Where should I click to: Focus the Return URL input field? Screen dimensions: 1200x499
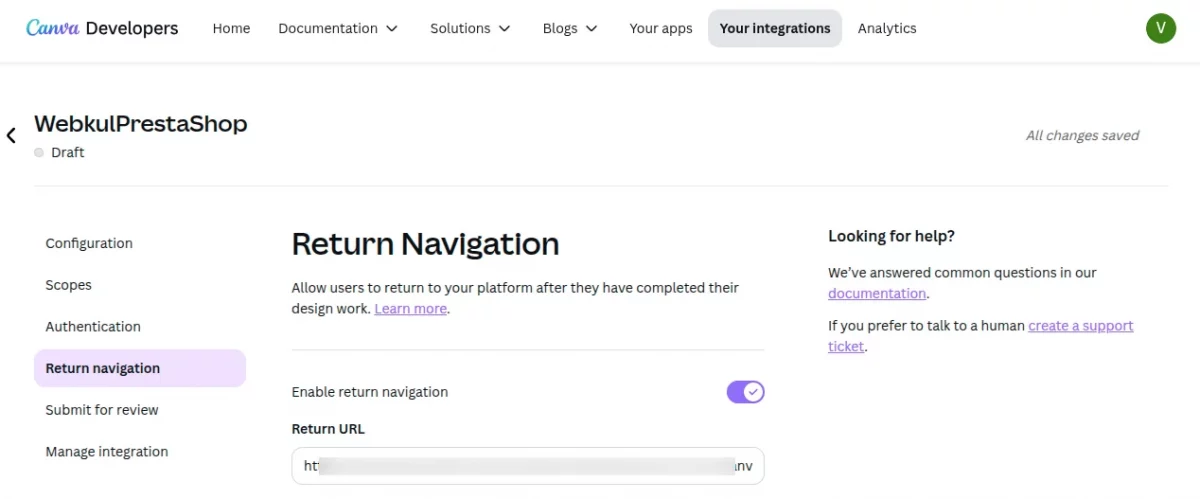pyautogui.click(x=528, y=466)
